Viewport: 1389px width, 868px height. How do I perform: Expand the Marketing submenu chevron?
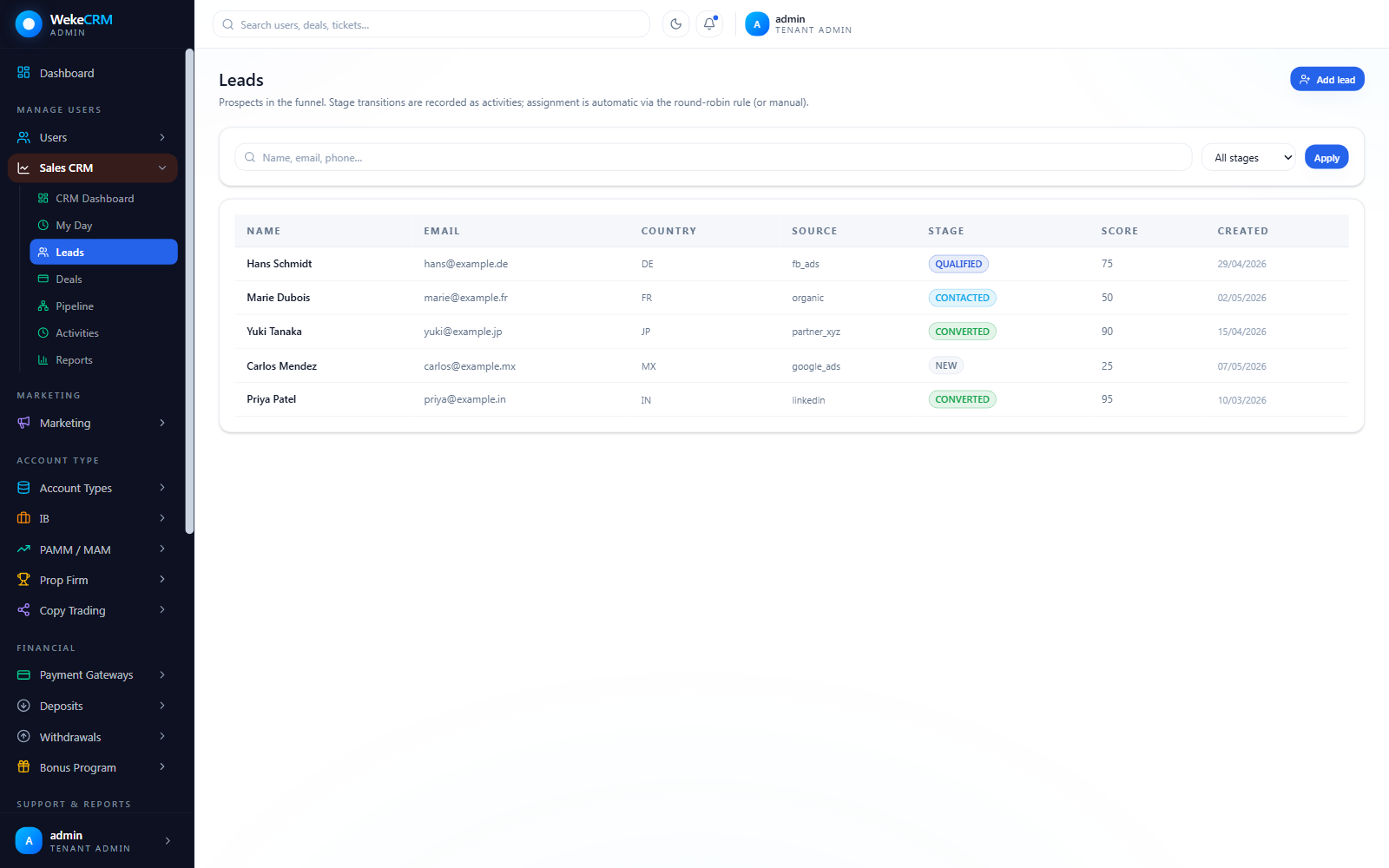pyautogui.click(x=162, y=423)
